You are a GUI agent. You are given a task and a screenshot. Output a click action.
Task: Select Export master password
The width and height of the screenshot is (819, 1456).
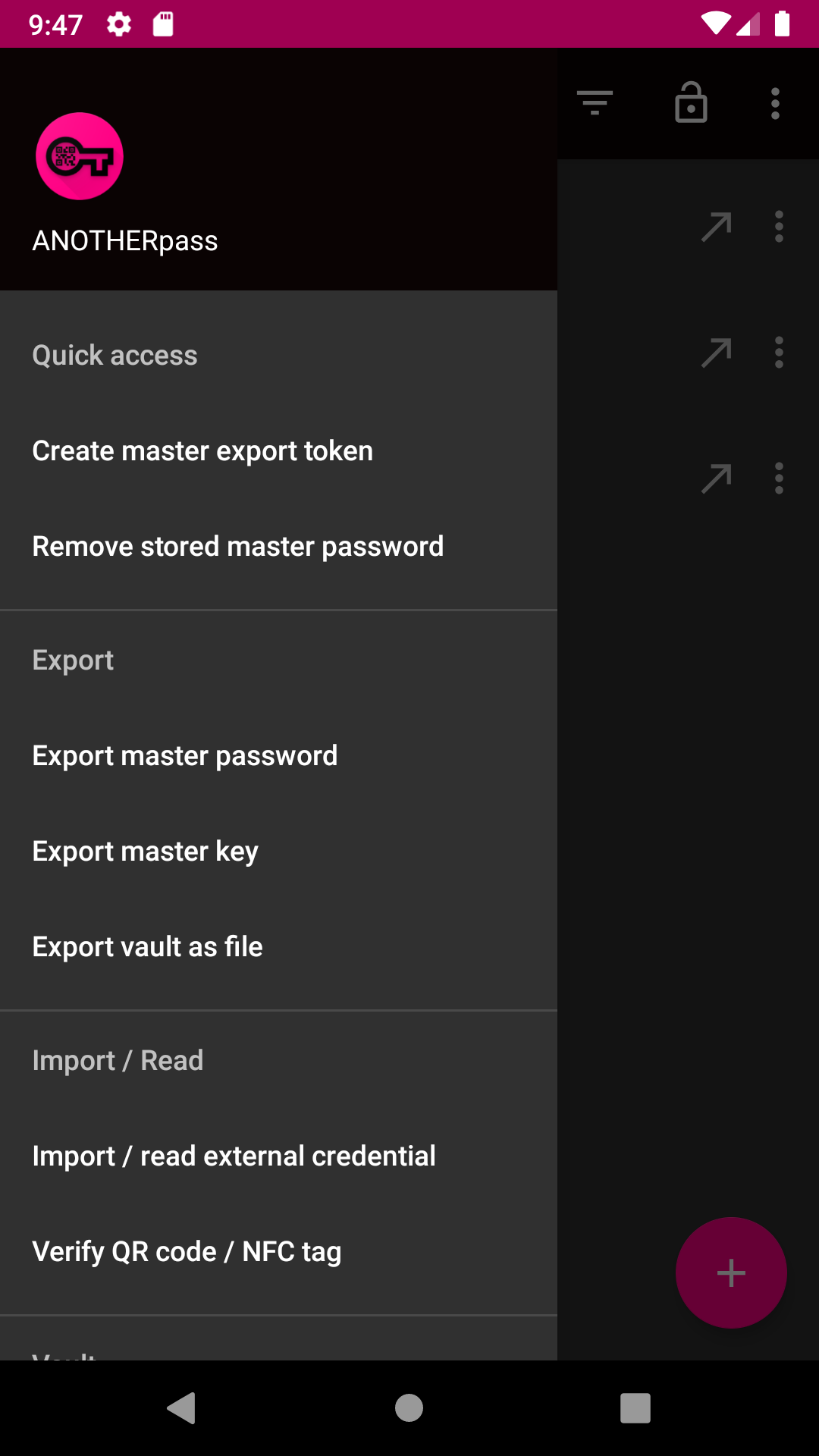pyautogui.click(x=184, y=756)
